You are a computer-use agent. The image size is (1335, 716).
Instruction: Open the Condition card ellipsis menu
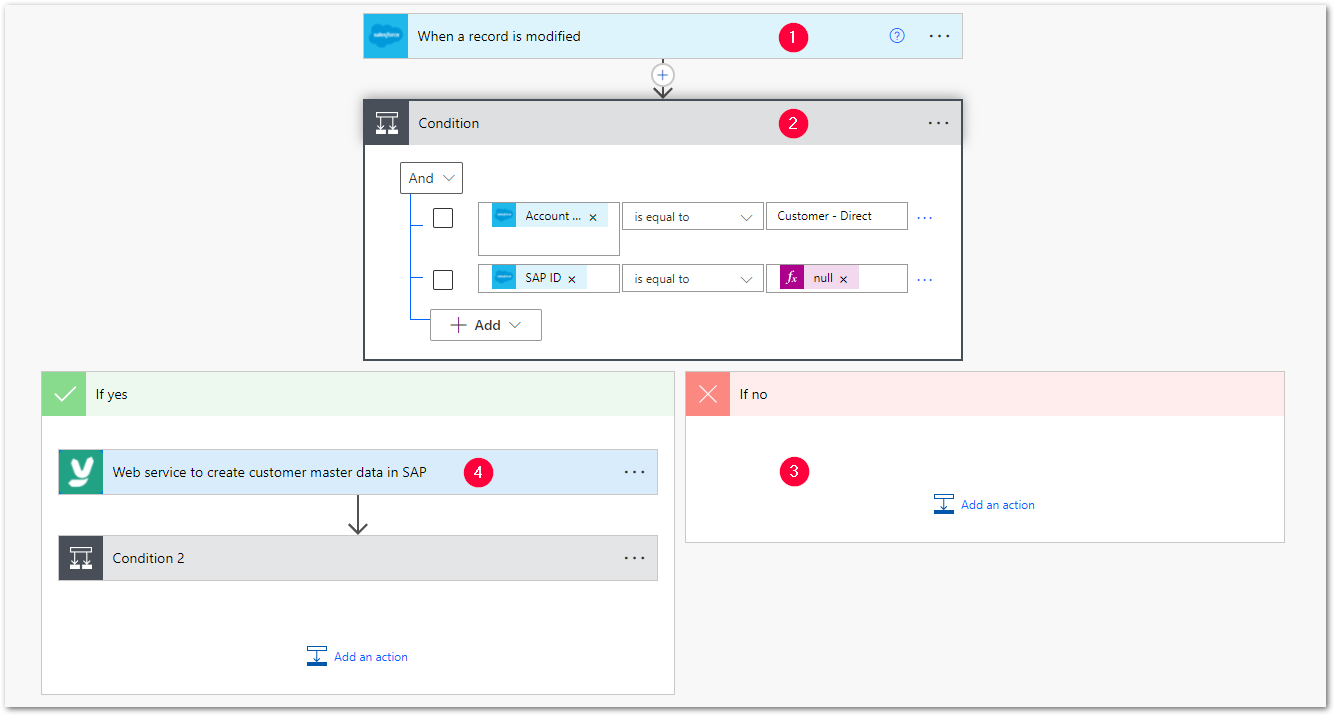click(x=938, y=123)
